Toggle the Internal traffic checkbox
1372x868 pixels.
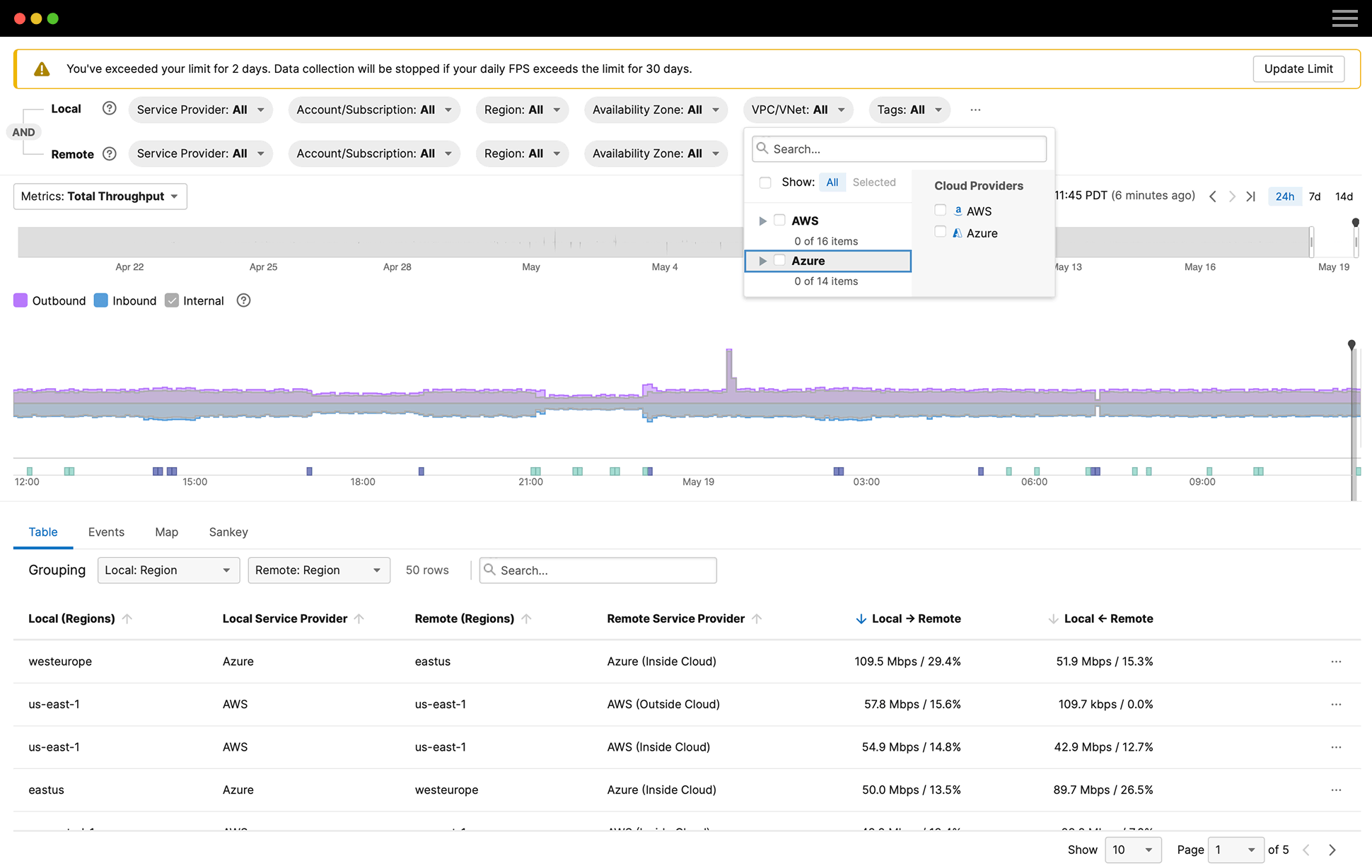172,300
